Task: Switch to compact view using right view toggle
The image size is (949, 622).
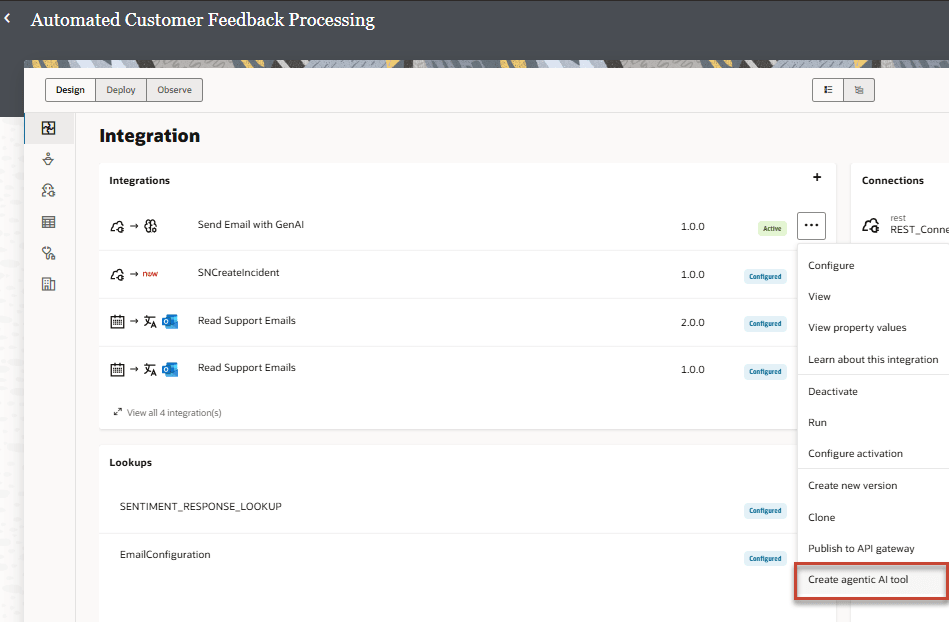Action: (x=859, y=89)
